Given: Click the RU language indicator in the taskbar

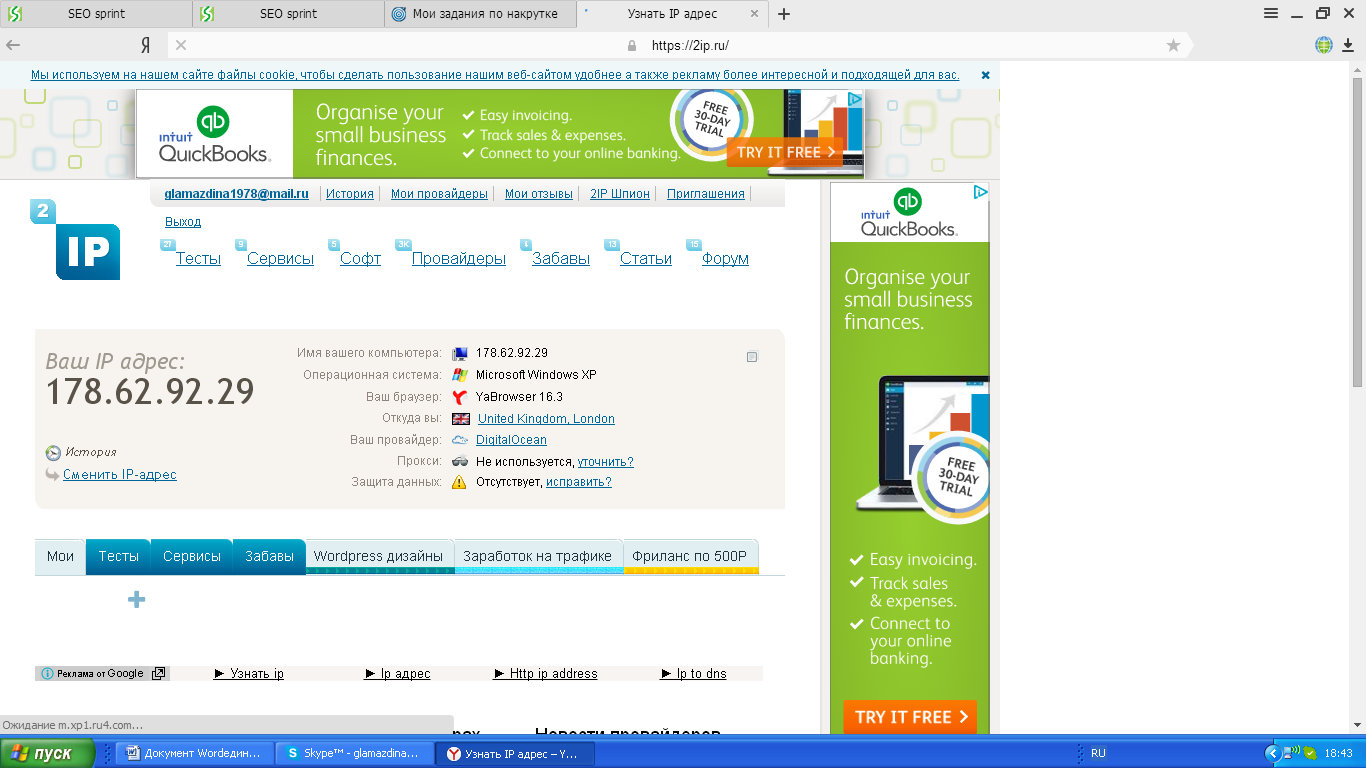Looking at the screenshot, I should 1098,753.
